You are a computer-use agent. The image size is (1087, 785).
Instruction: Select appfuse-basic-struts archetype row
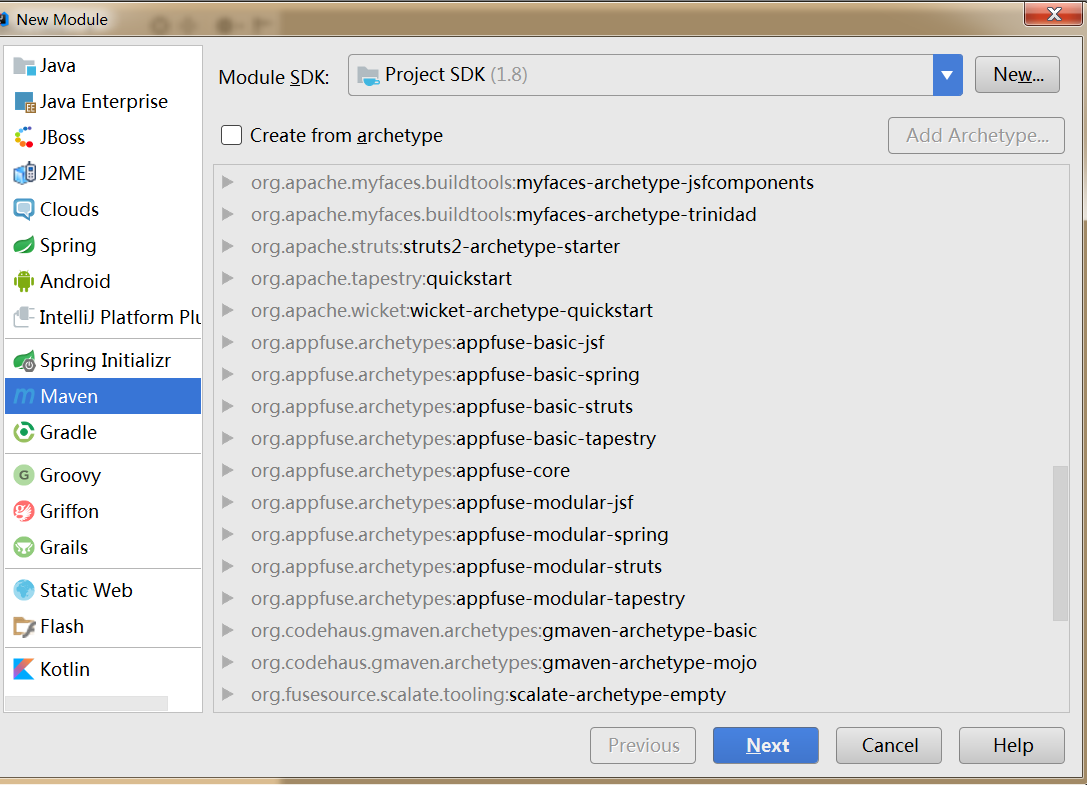point(641,406)
